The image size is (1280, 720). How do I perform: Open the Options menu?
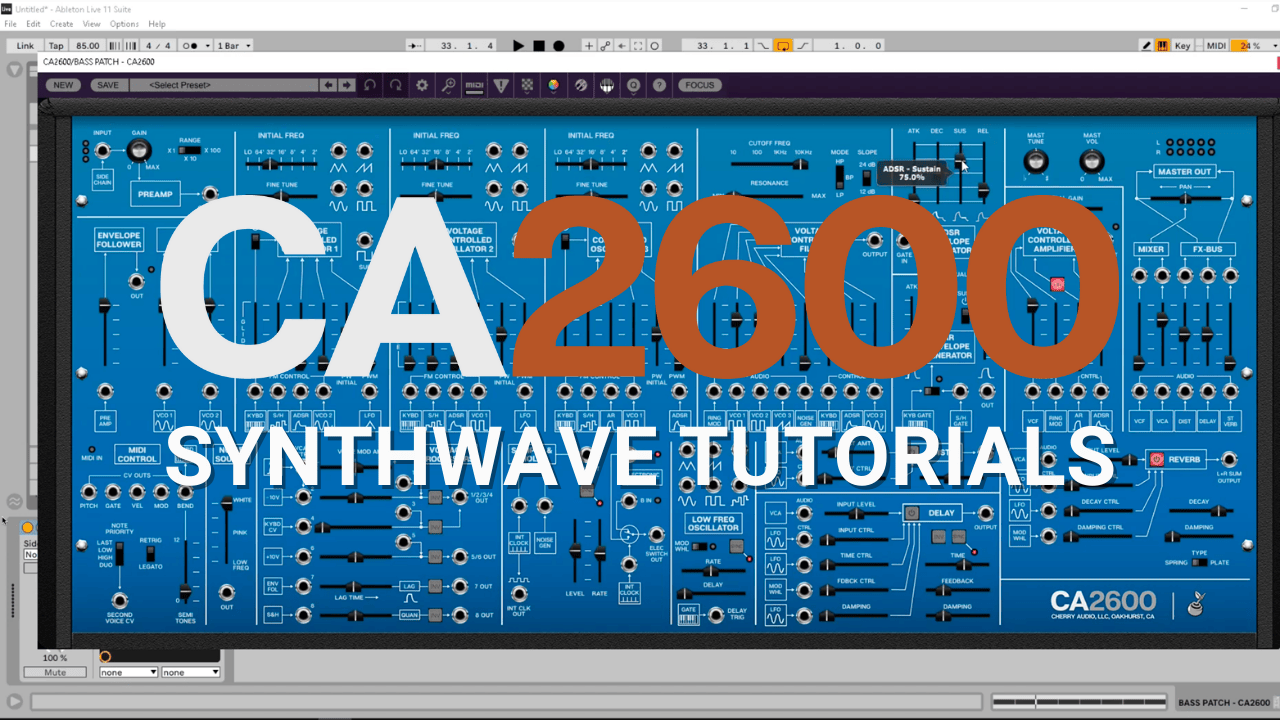point(124,24)
